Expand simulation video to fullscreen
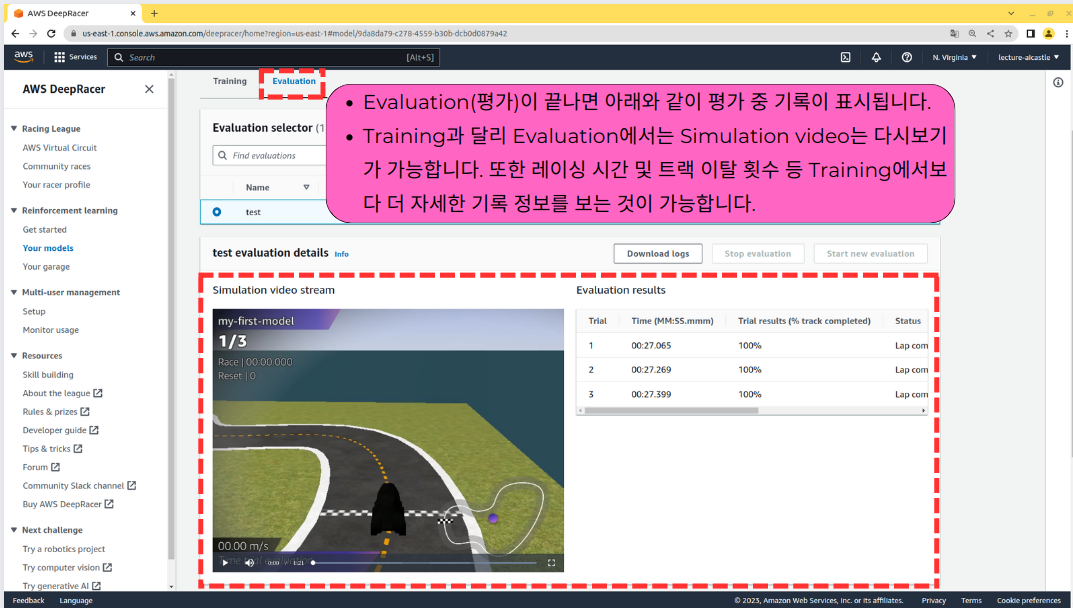1073x608 pixels. [x=551, y=563]
